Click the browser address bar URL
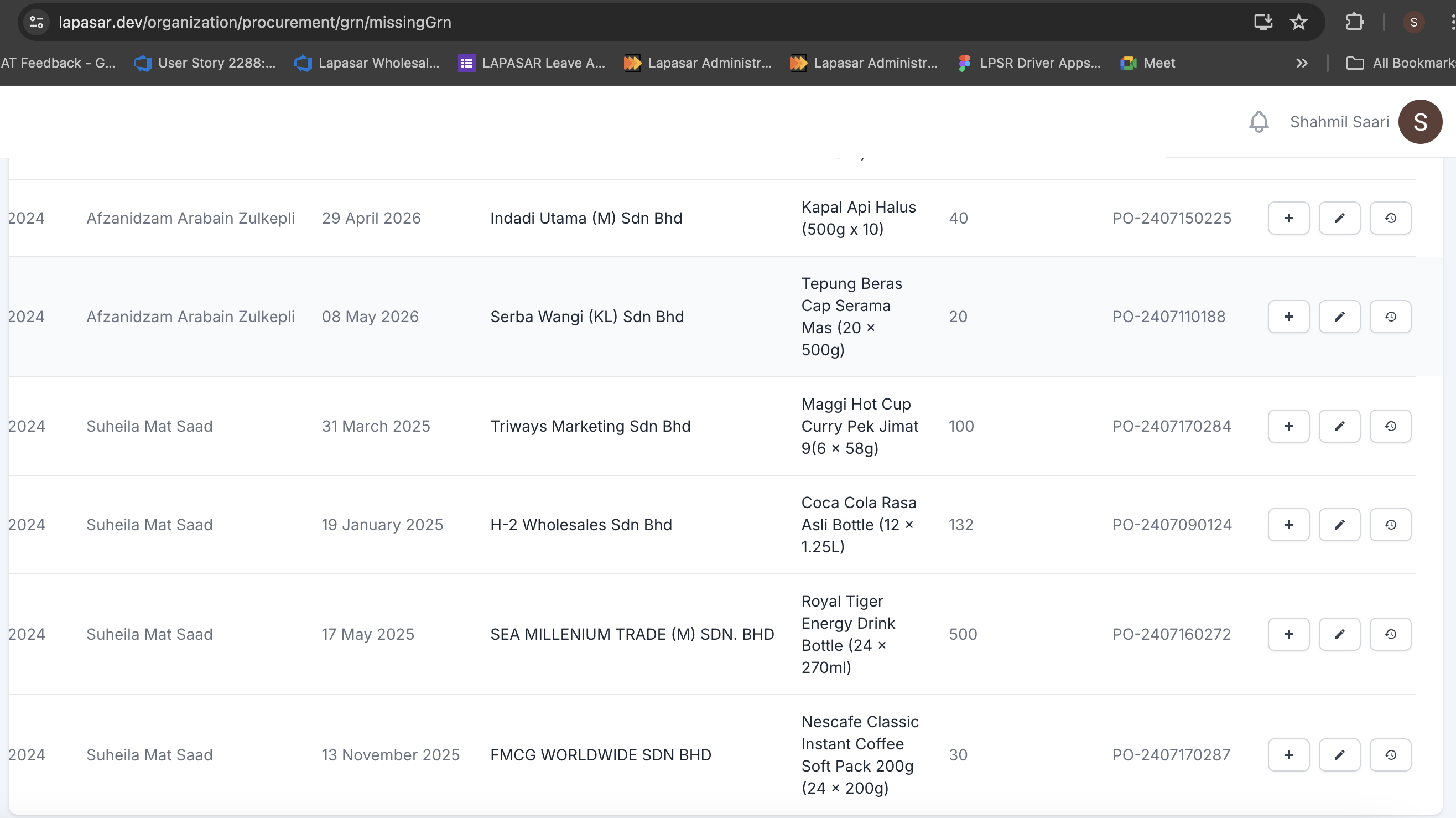Screen dimensions: 1456x818 tap(254, 22)
